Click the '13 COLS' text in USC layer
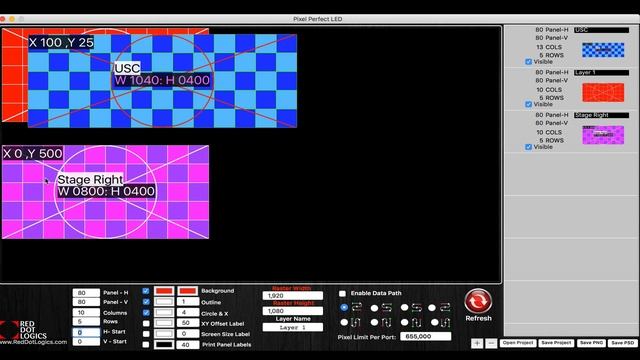 [x=549, y=47]
